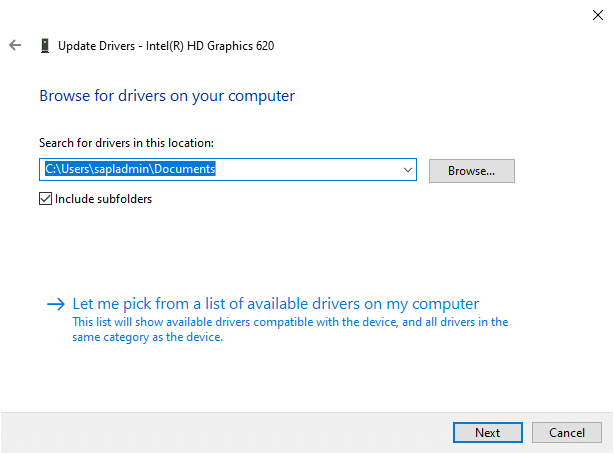Open the Browse folder dialog
The image size is (614, 454).
[471, 171]
